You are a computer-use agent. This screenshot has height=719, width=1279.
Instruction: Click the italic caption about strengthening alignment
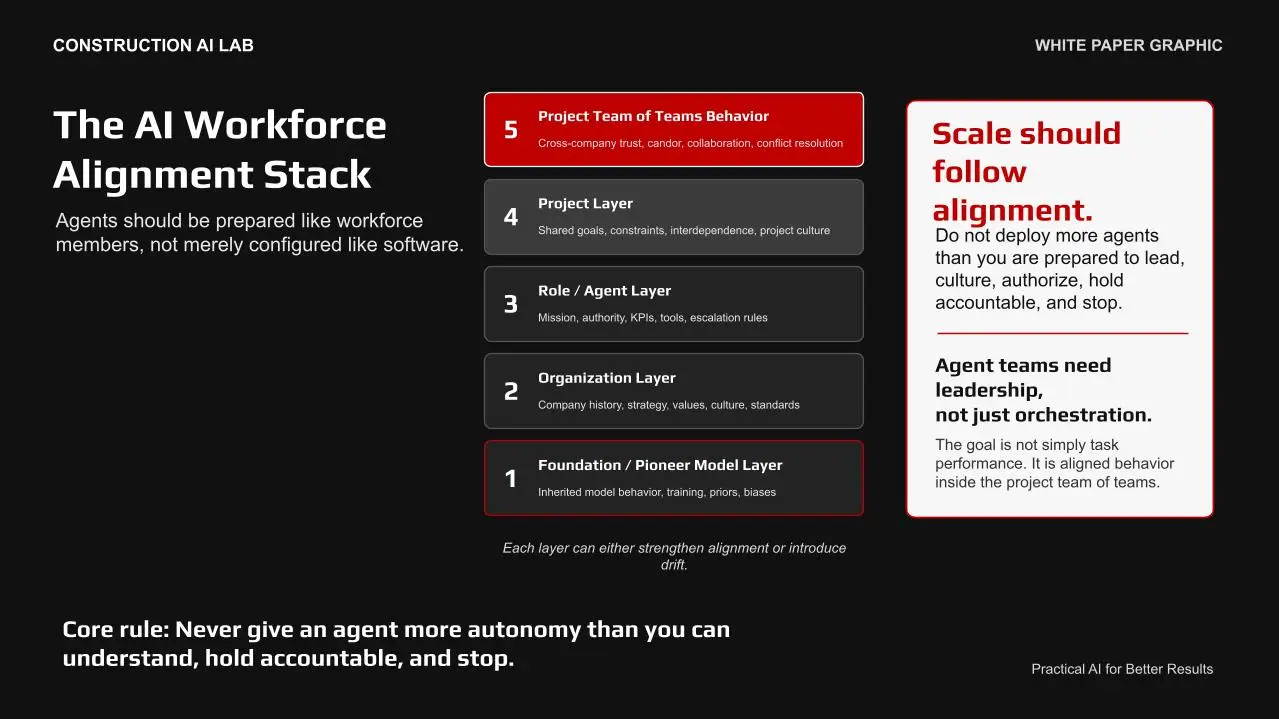[674, 556]
